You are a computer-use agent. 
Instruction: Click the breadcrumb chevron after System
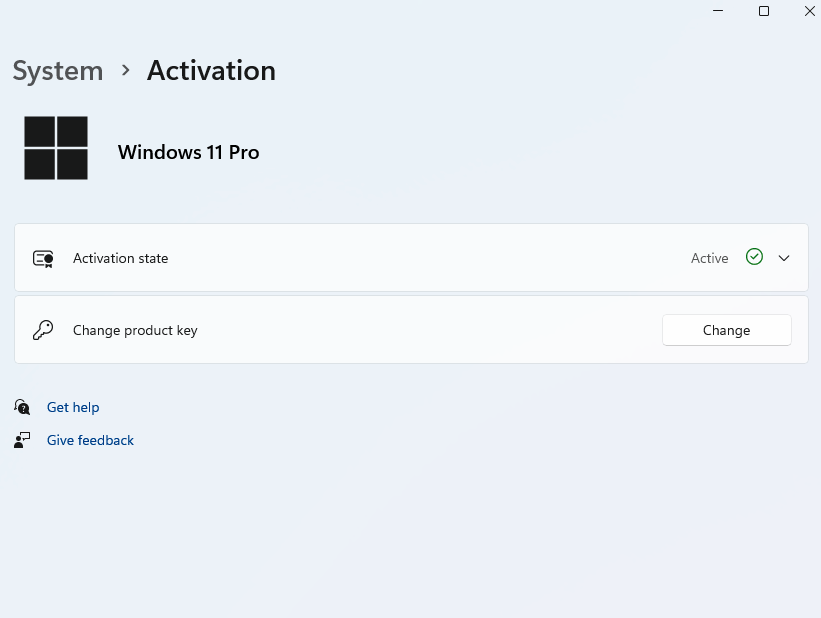coord(124,71)
